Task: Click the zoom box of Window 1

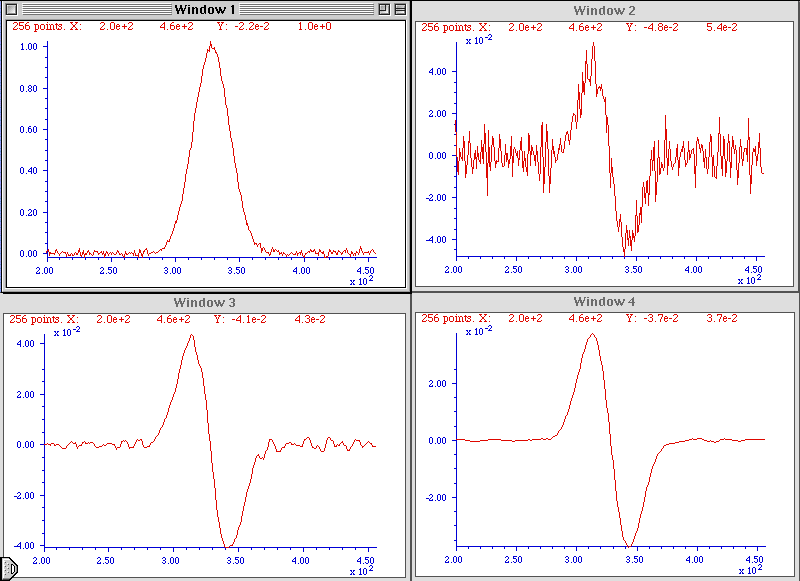Action: coord(382,9)
